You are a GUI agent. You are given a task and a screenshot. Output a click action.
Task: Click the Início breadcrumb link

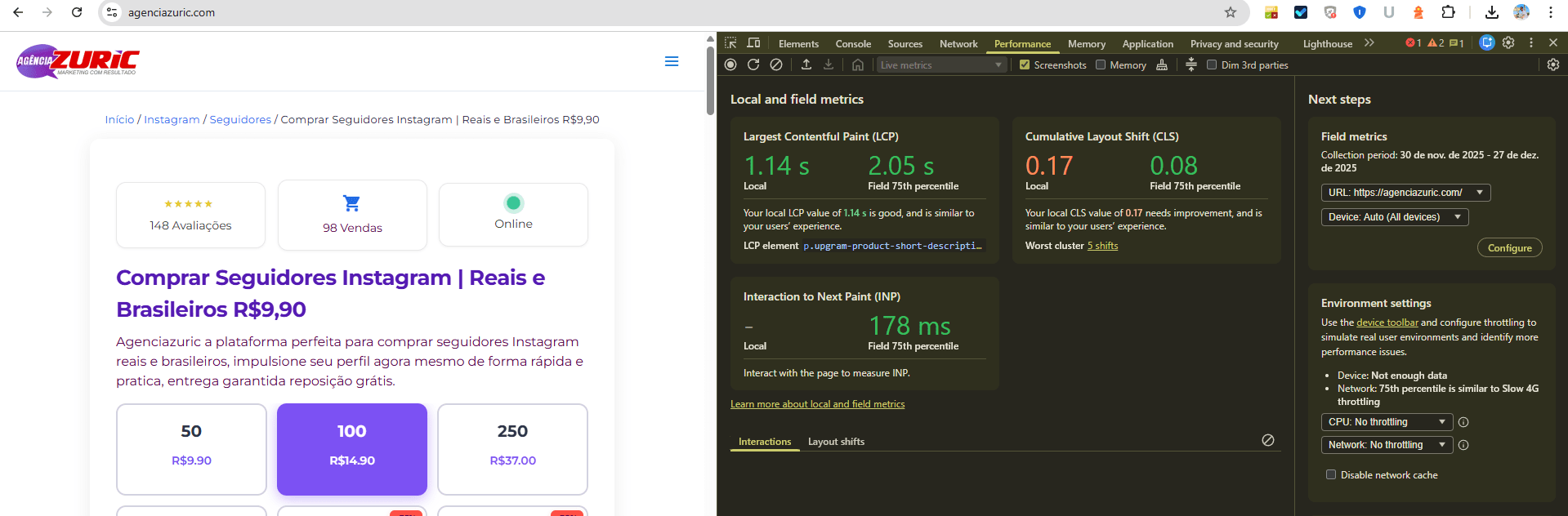point(119,119)
